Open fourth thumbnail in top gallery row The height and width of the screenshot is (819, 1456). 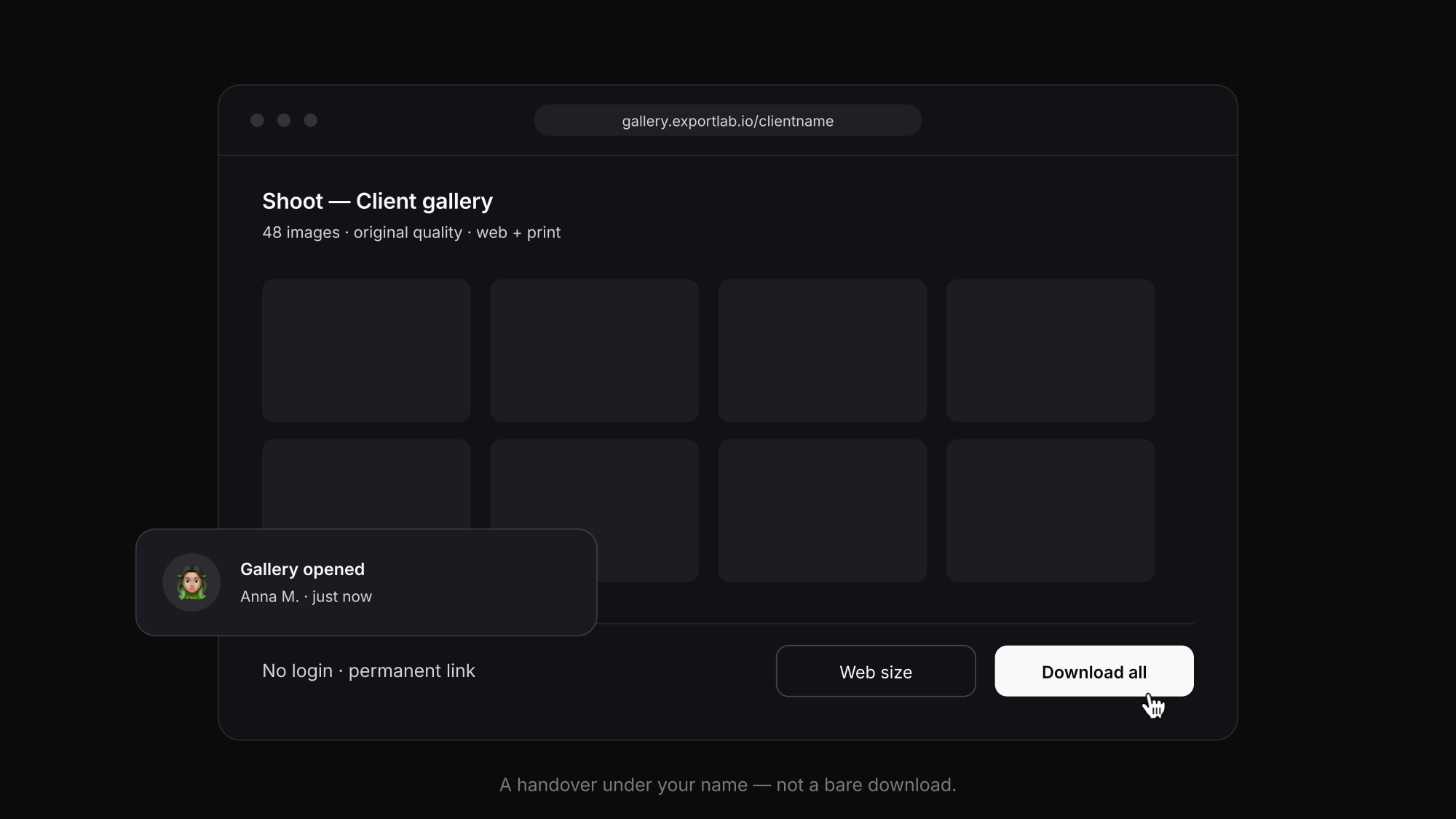[1051, 351]
